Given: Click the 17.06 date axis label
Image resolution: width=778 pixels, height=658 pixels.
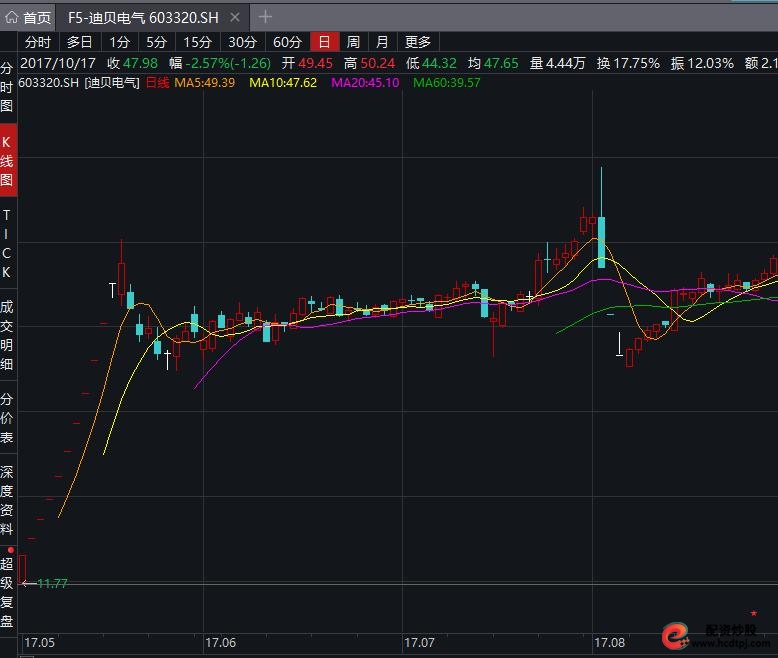Looking at the screenshot, I should [x=221, y=643].
